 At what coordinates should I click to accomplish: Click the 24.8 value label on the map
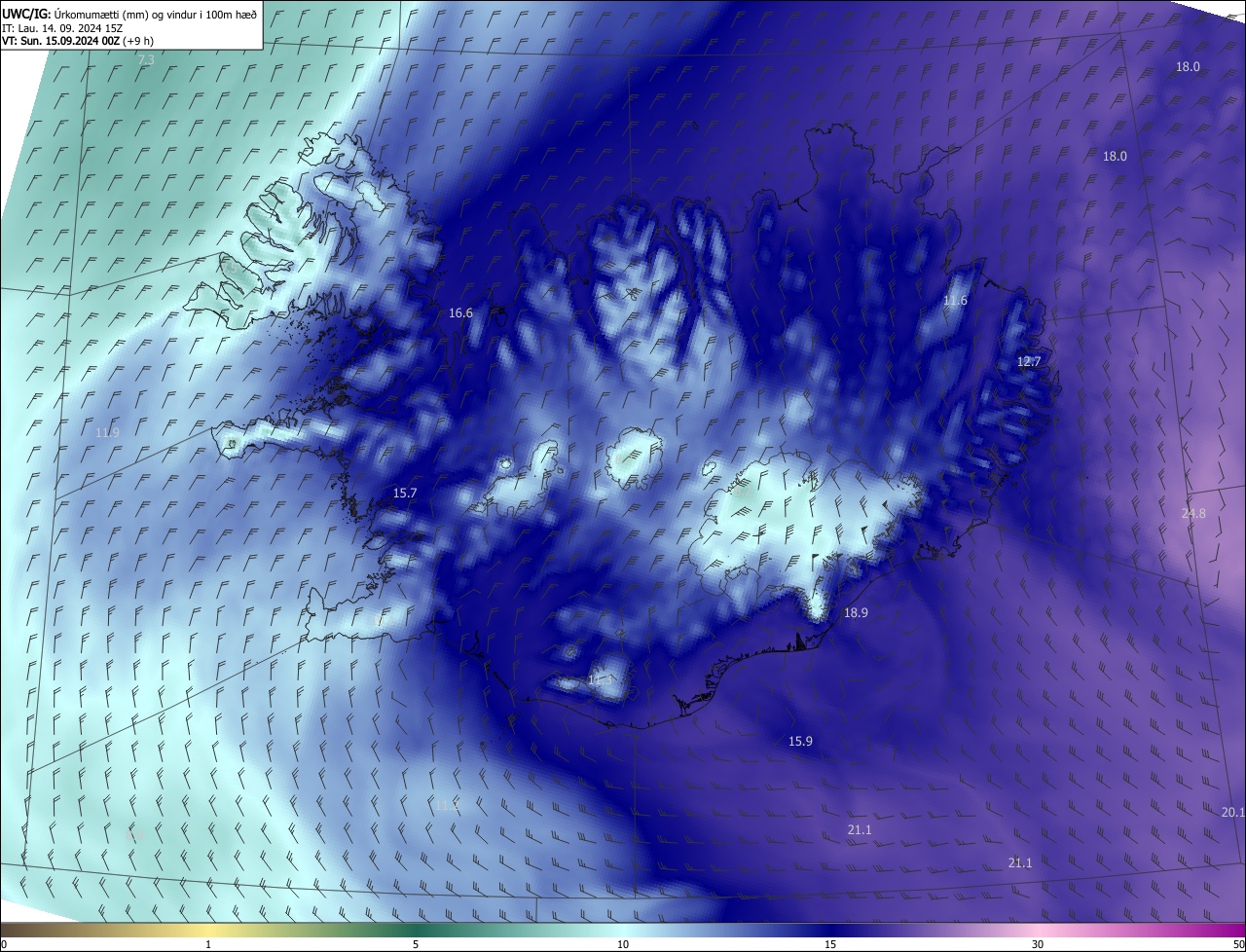point(1193,514)
